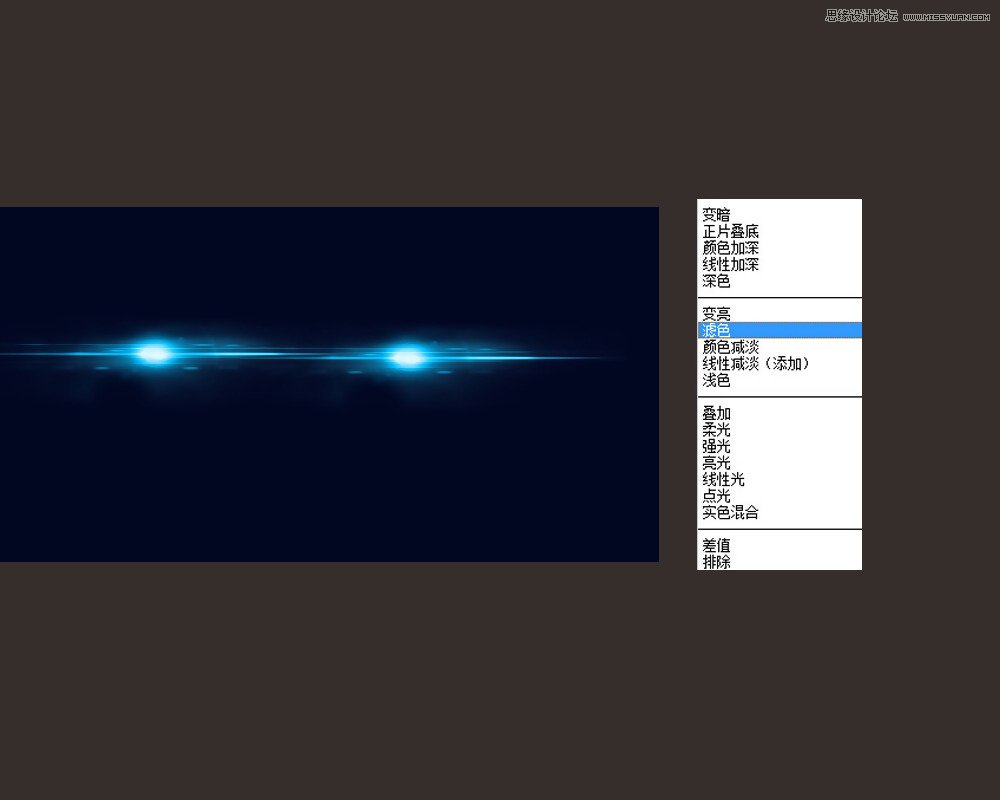Select the 差值 (Difference) option

coord(716,546)
